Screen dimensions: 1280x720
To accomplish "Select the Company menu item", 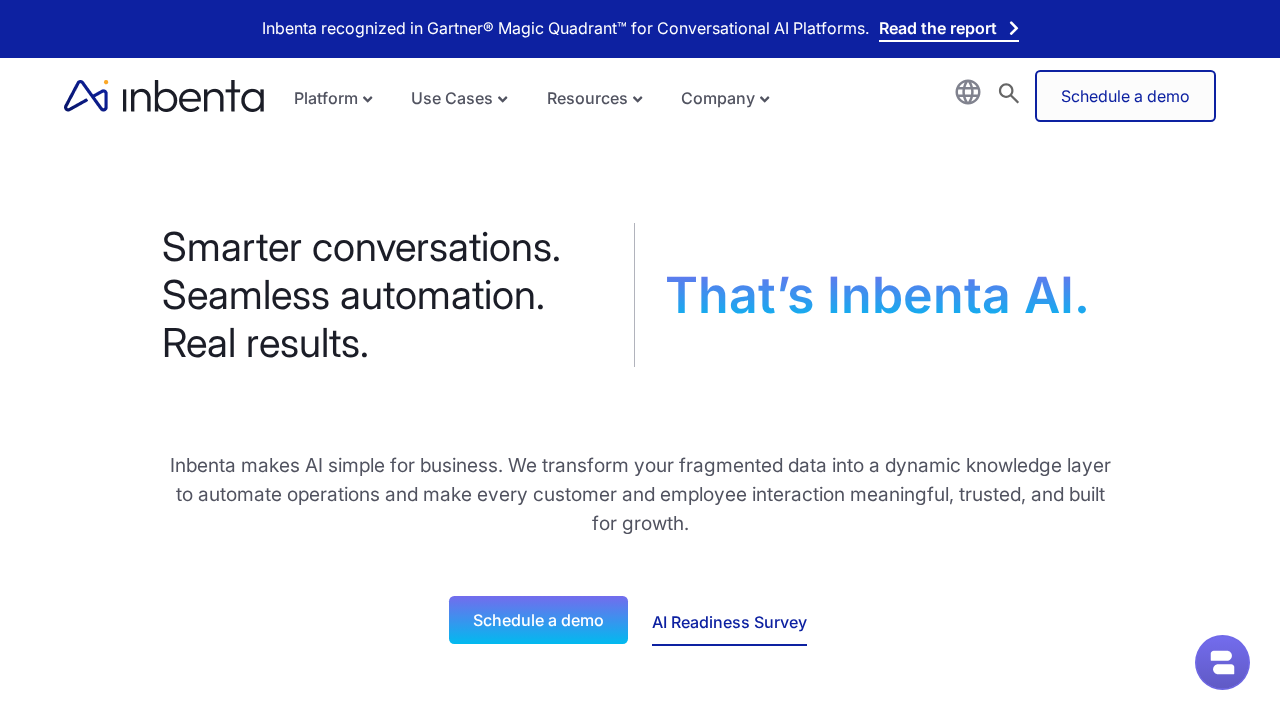I will coord(717,98).
